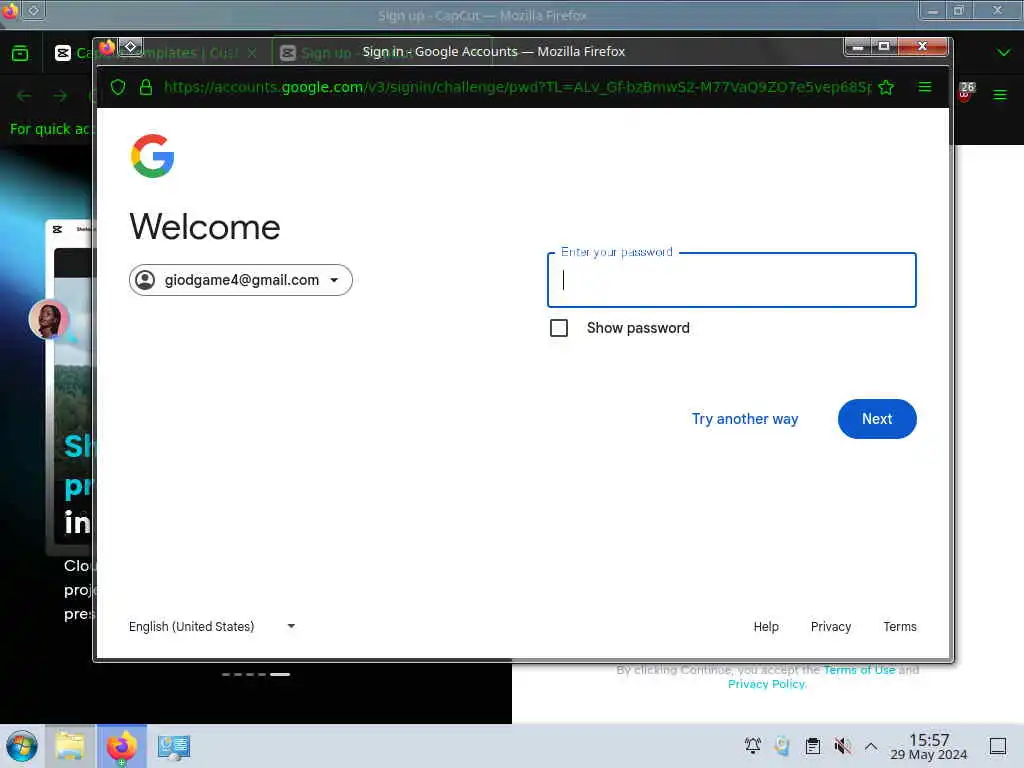Open the clipboard tray icon
This screenshot has width=1024, height=768.
(812, 745)
